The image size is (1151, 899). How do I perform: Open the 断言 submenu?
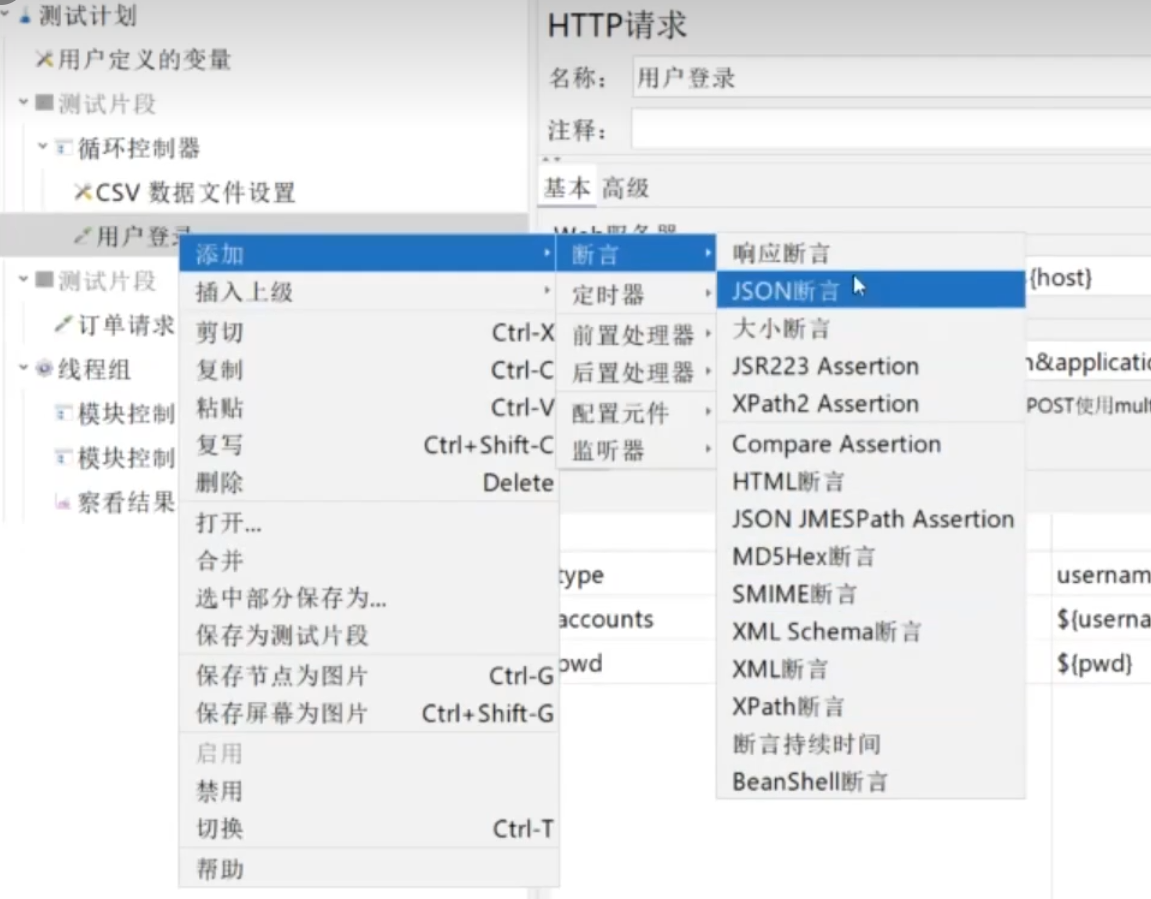click(x=636, y=255)
